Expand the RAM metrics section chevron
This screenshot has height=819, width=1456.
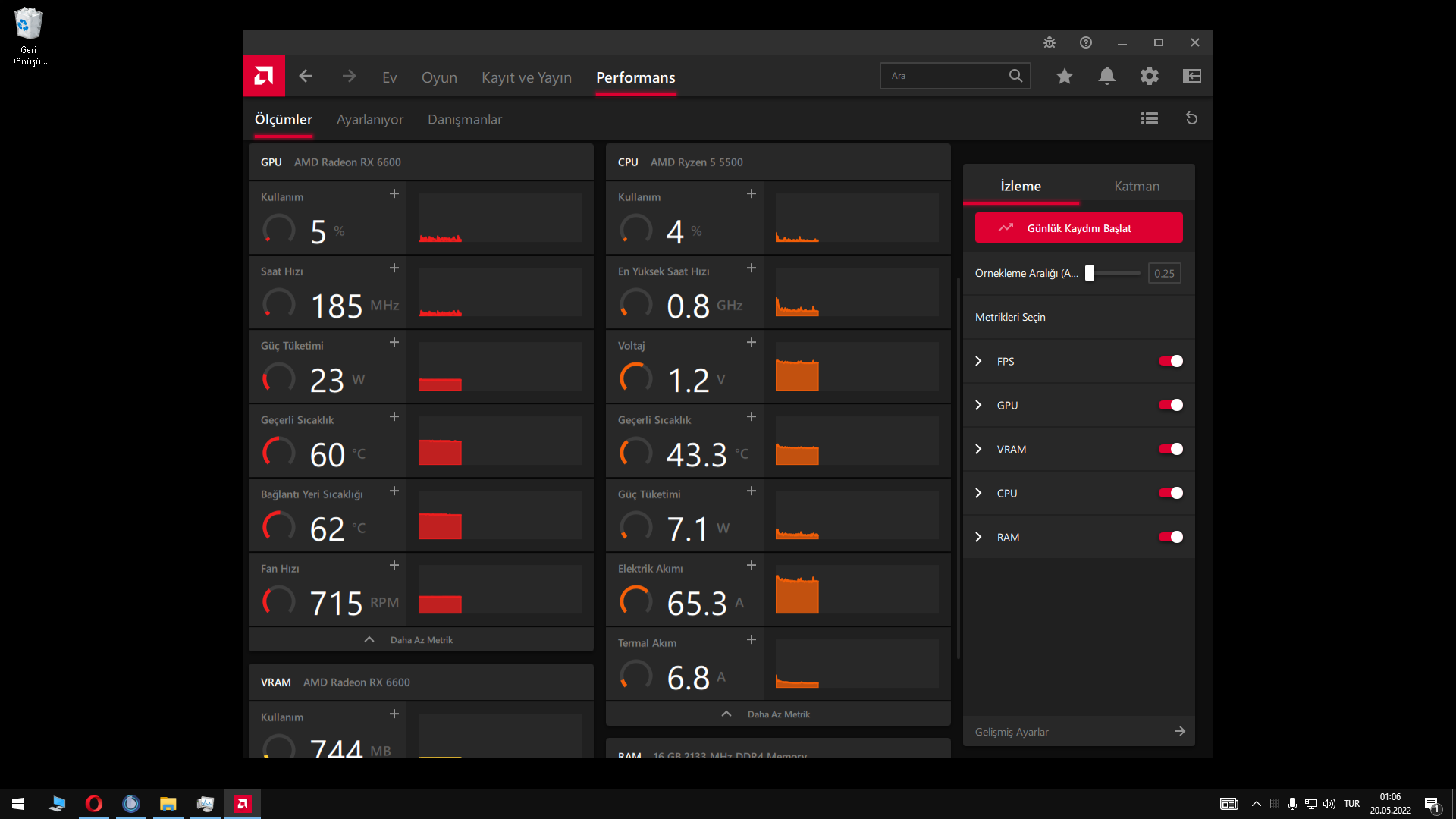[x=978, y=538]
